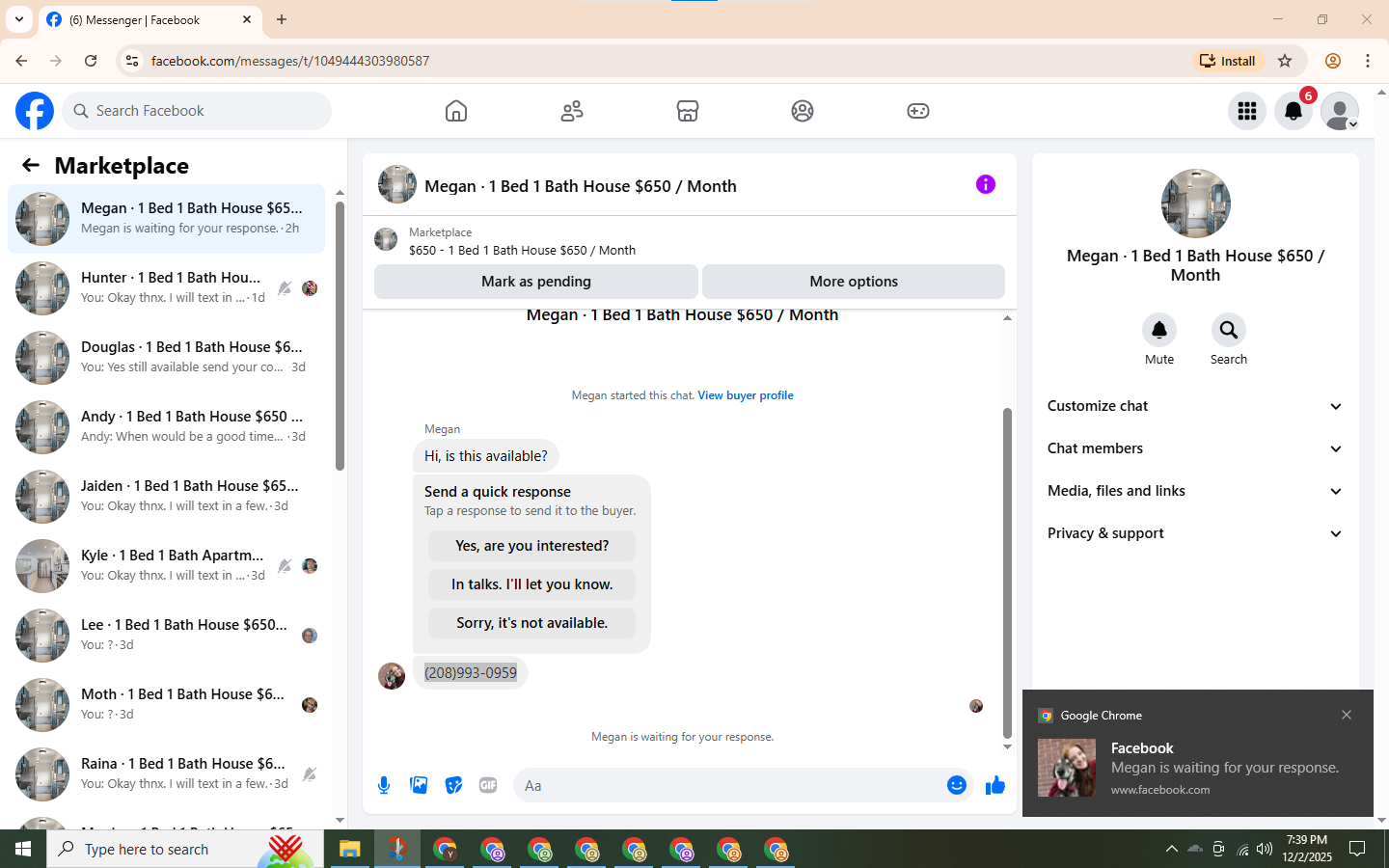Click the Install app button in address bar
This screenshot has width=1389, height=868.
[x=1227, y=61]
